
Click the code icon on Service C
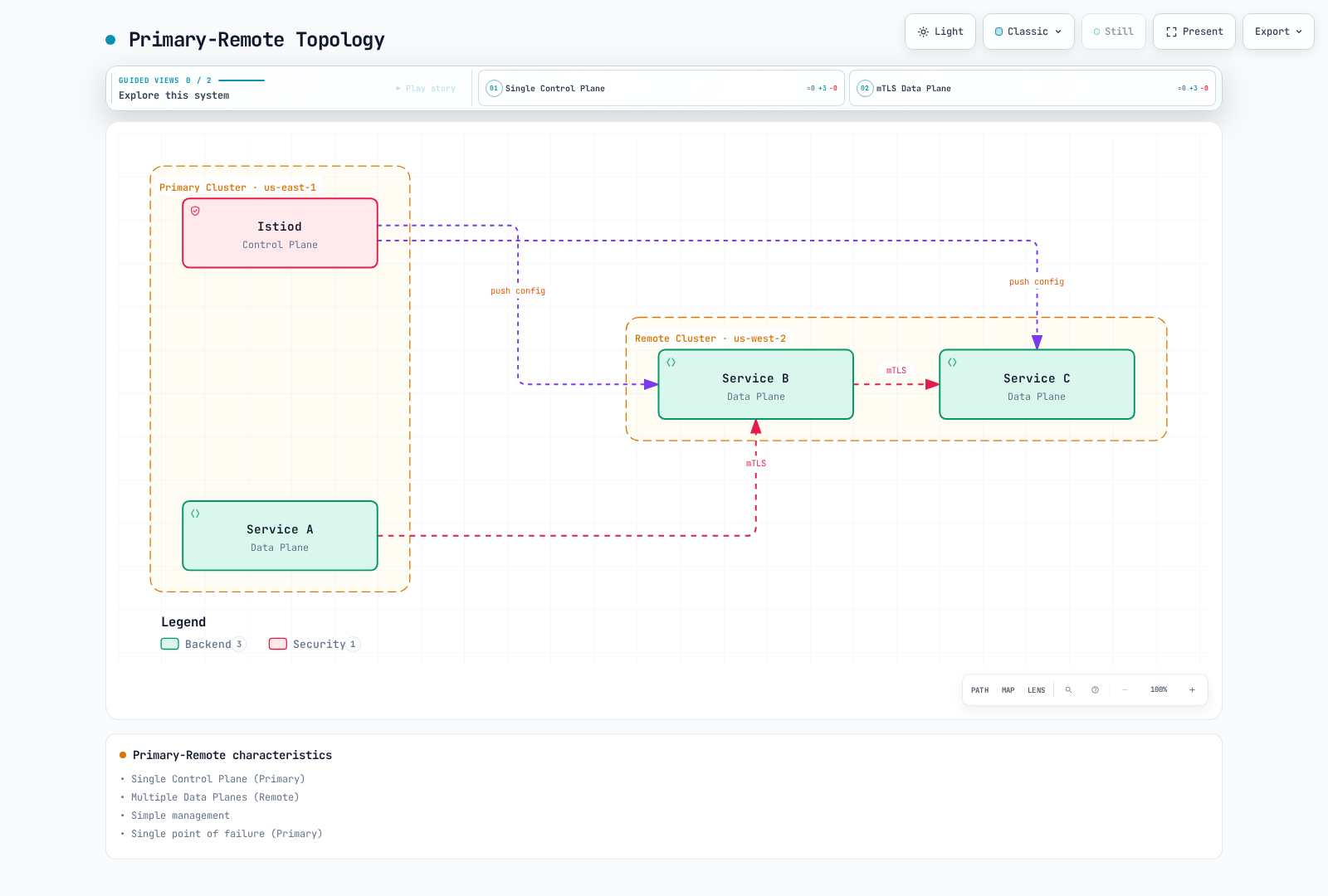click(x=952, y=362)
